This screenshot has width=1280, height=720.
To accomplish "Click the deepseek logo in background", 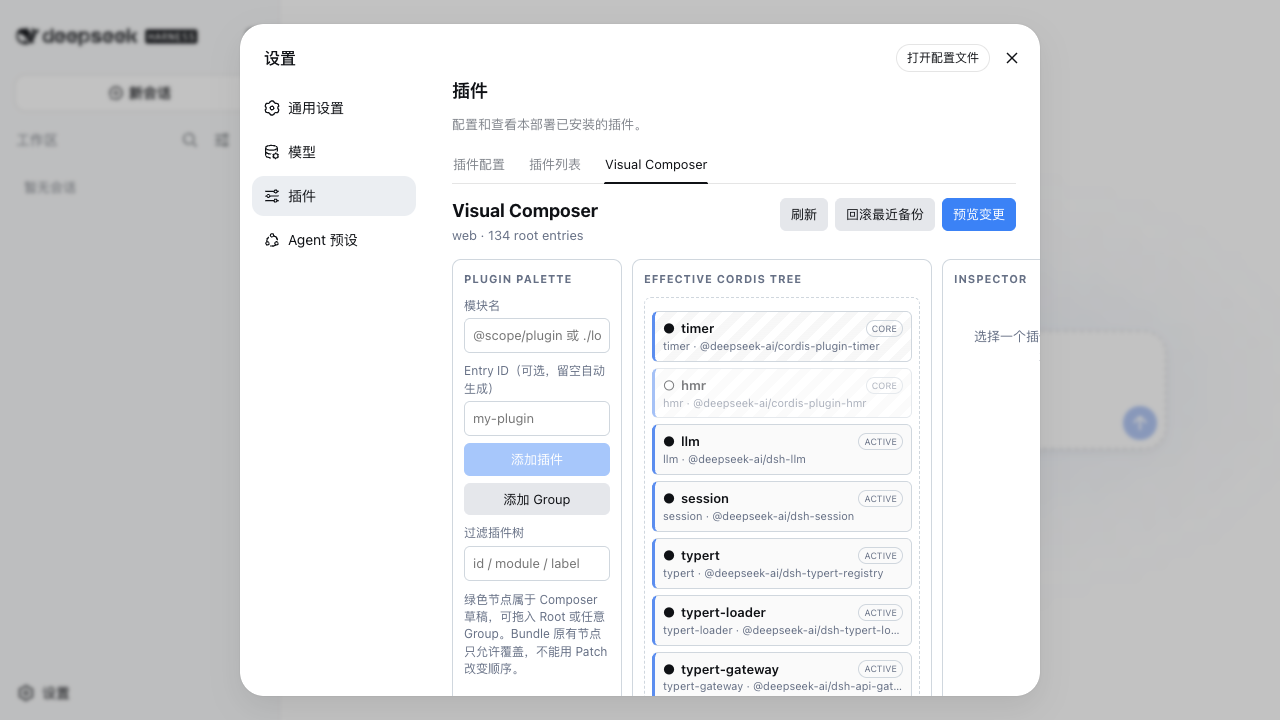I will 107,37.
